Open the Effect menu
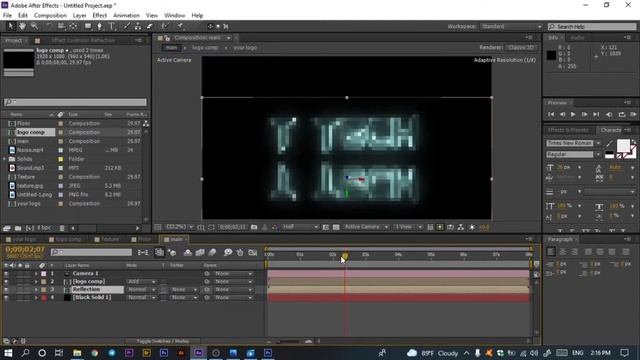640x360 pixels. pyautogui.click(x=100, y=16)
